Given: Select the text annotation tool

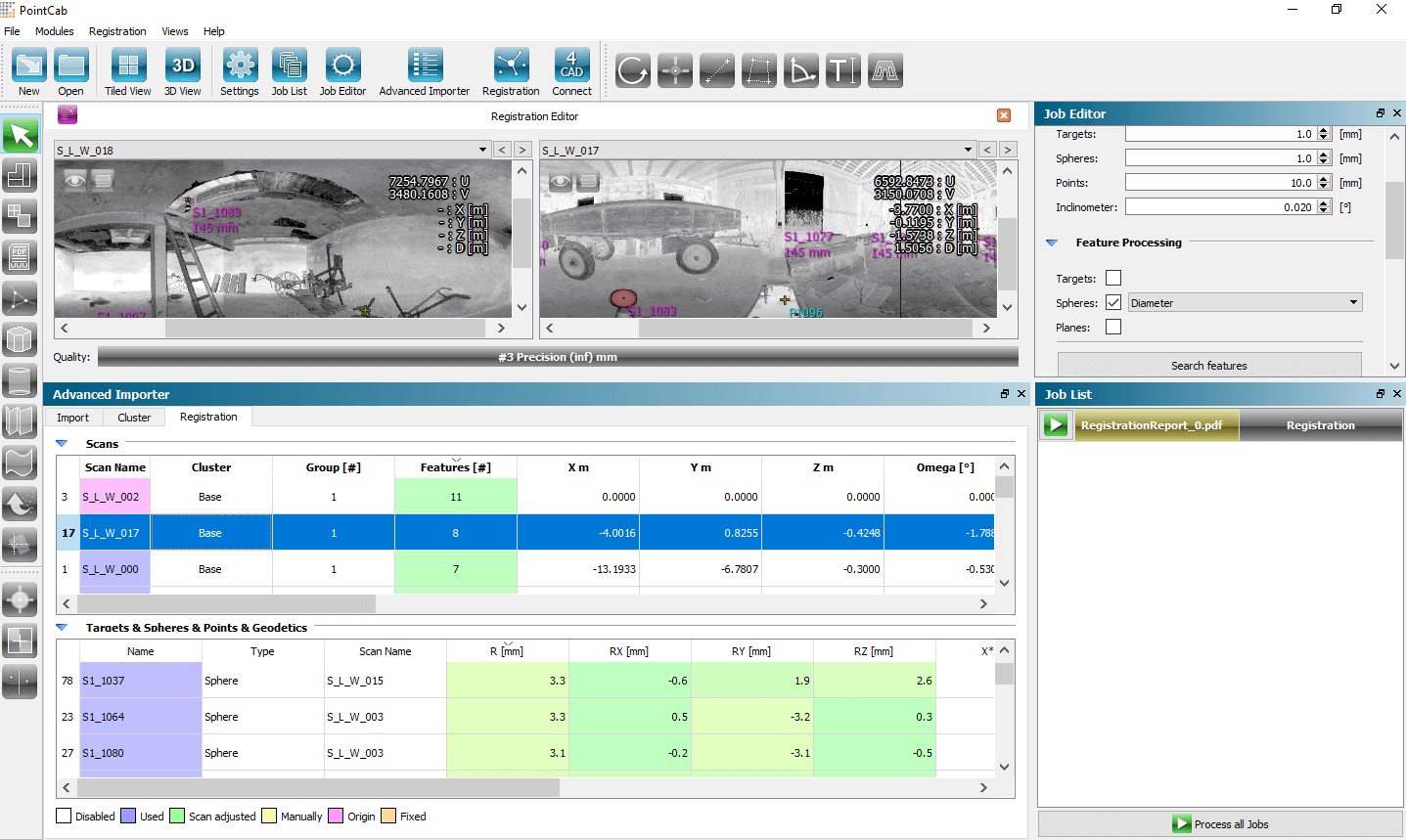Looking at the screenshot, I should (x=842, y=69).
